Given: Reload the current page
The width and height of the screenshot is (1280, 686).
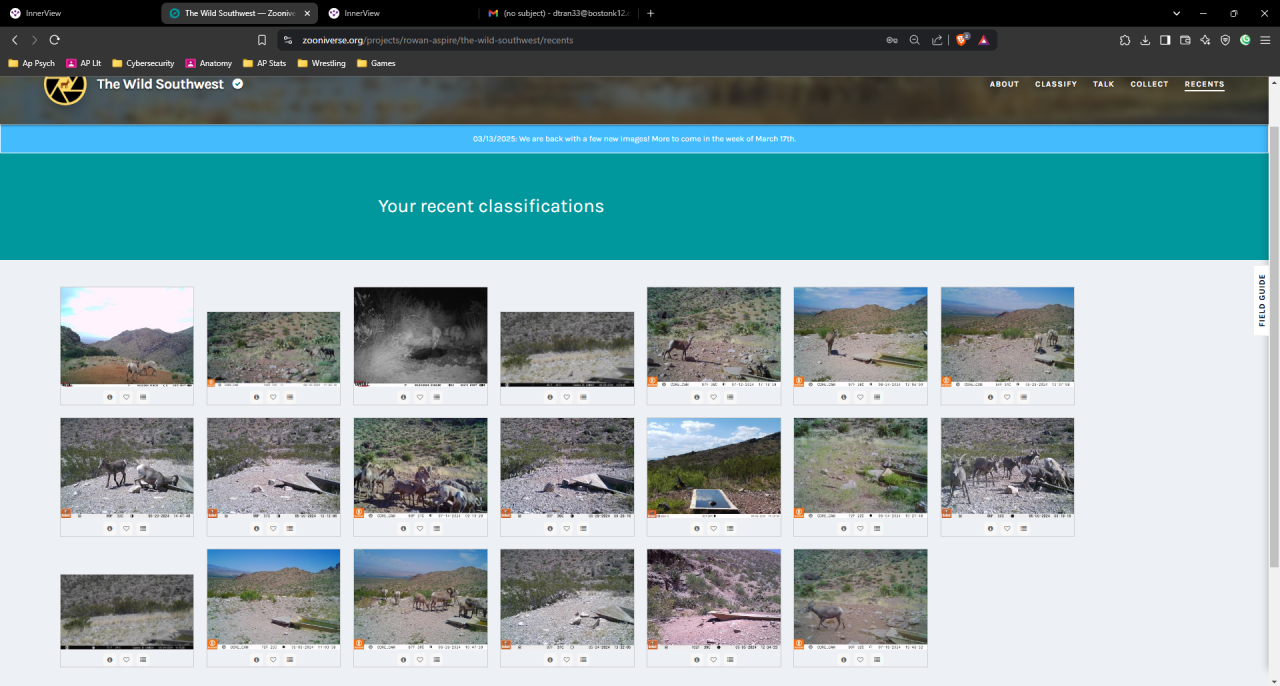Looking at the screenshot, I should (54, 40).
